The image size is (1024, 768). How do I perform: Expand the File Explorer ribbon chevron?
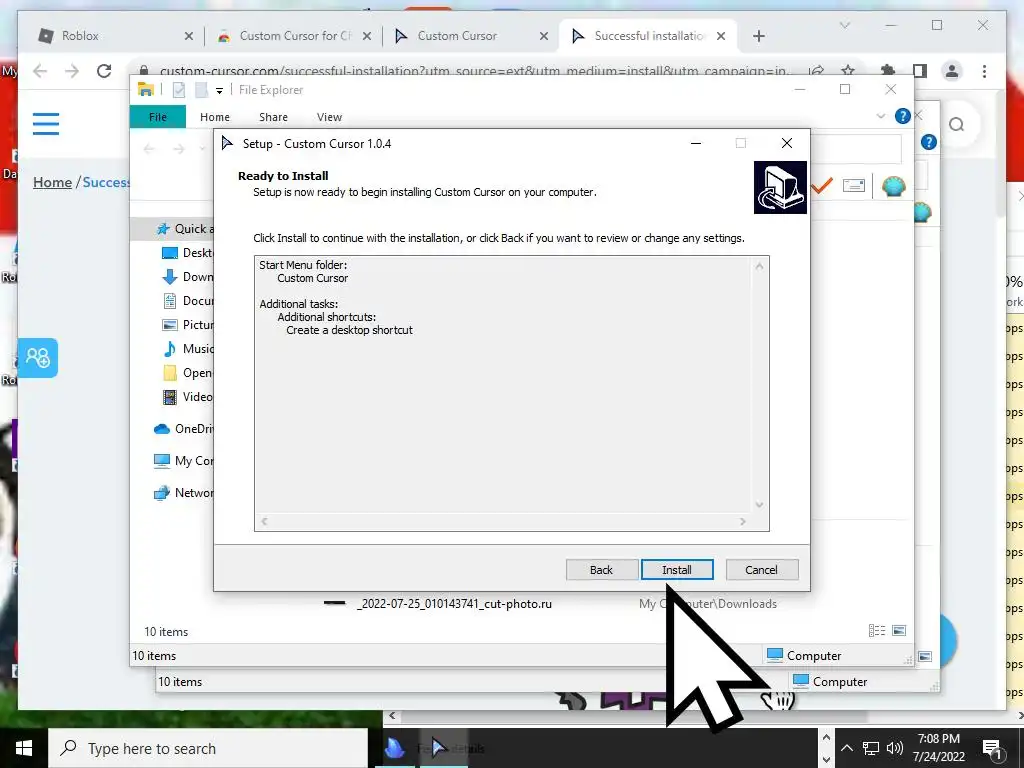click(x=880, y=116)
